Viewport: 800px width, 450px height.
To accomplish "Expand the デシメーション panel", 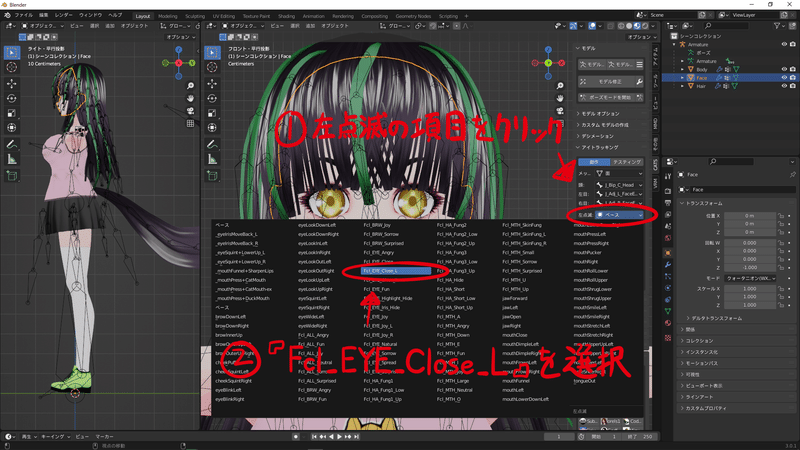I will click(597, 136).
